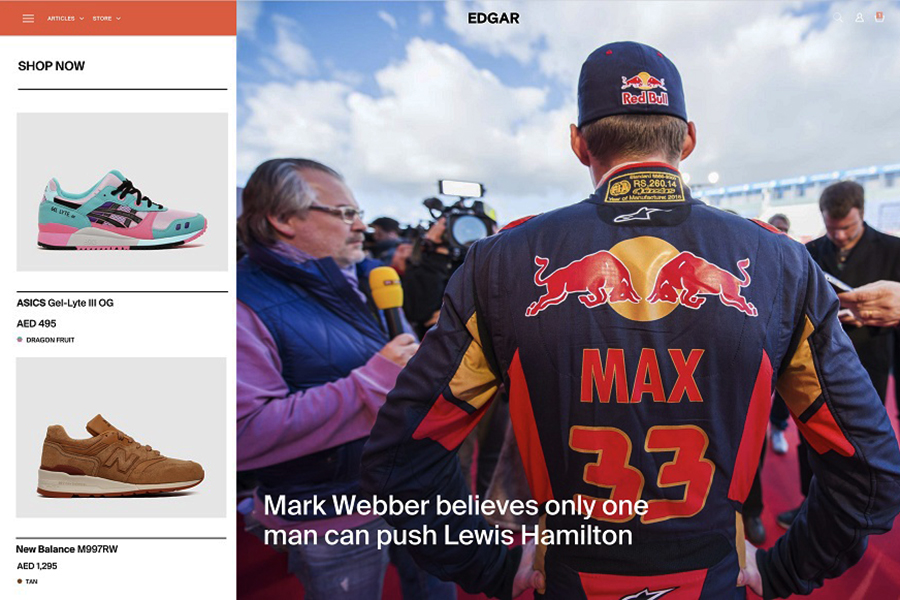Read the Mark Webber headline article

(x=456, y=520)
